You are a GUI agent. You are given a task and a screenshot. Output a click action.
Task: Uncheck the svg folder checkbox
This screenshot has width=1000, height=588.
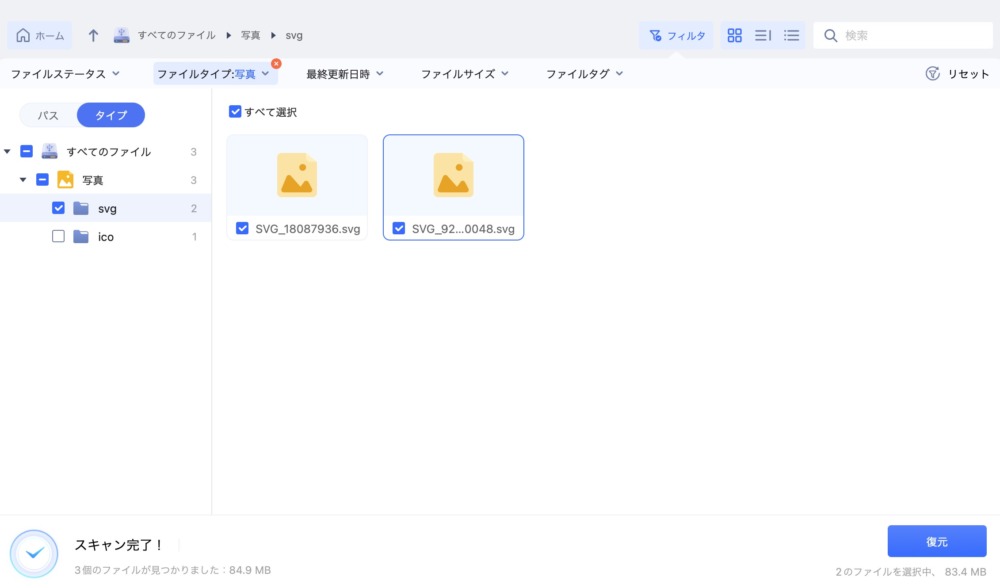[58, 208]
